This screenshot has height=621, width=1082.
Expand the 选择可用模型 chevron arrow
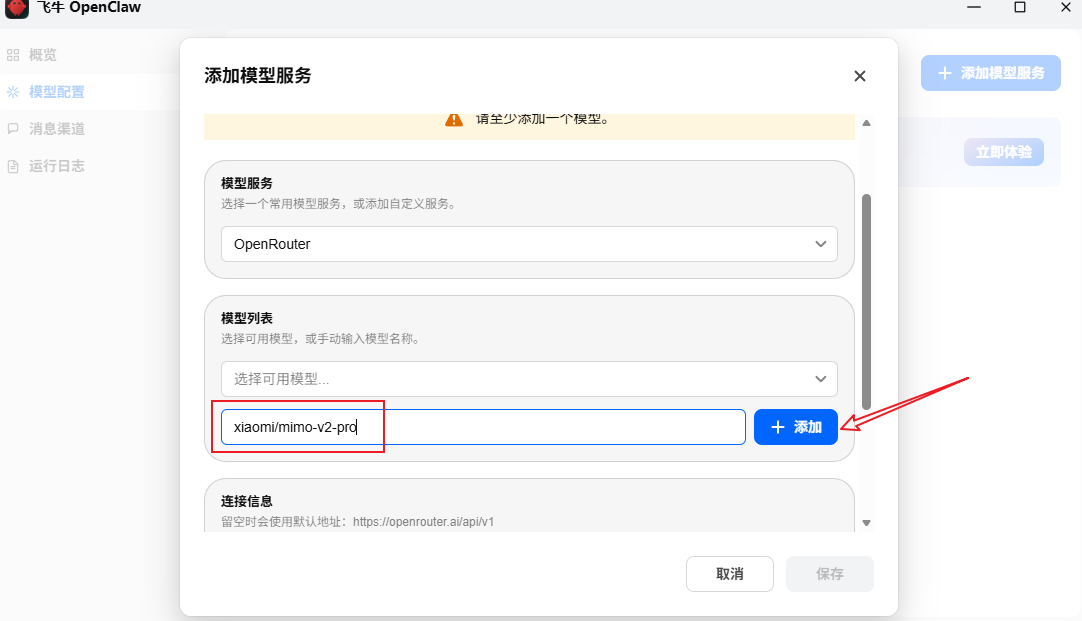[x=820, y=379]
